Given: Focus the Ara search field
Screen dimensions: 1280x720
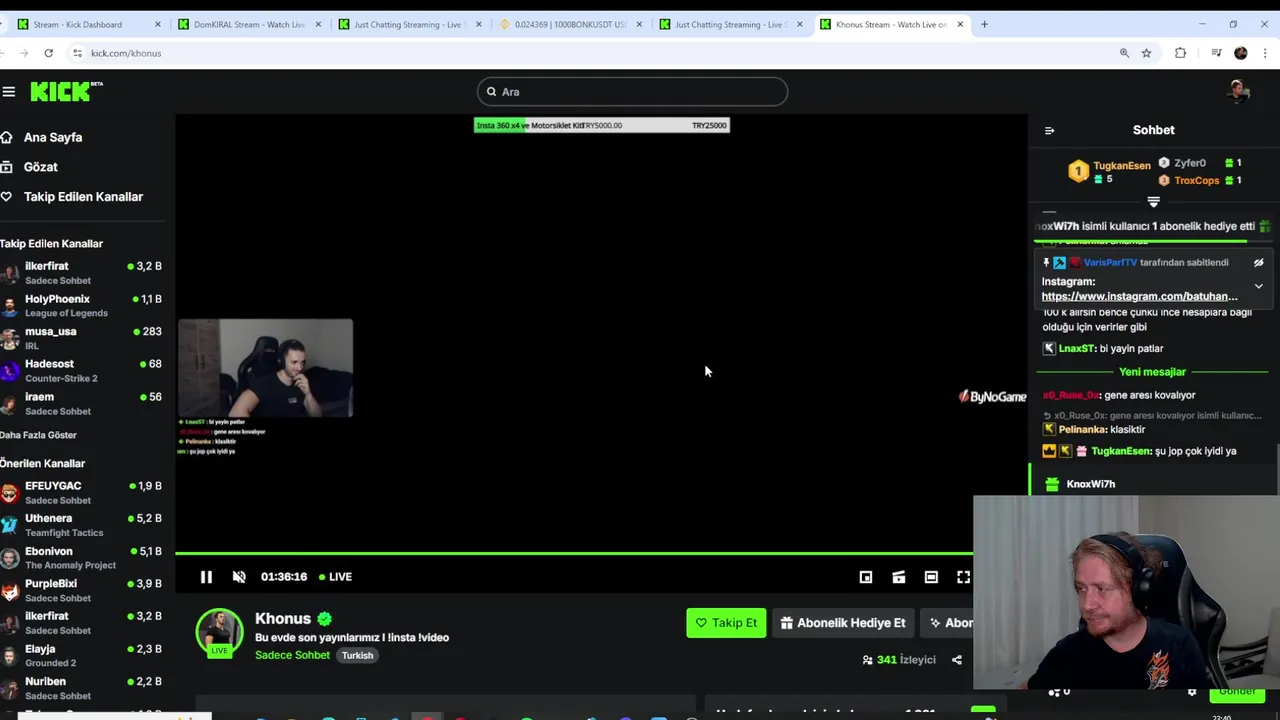Looking at the screenshot, I should pos(632,92).
